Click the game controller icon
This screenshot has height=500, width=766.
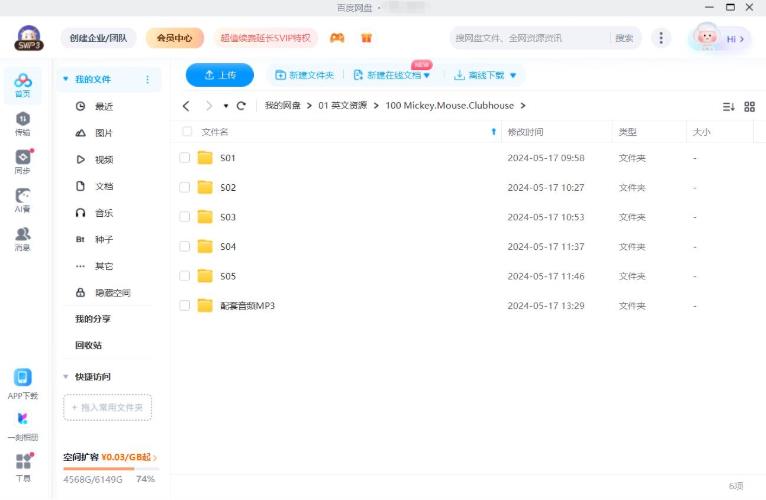click(337, 38)
